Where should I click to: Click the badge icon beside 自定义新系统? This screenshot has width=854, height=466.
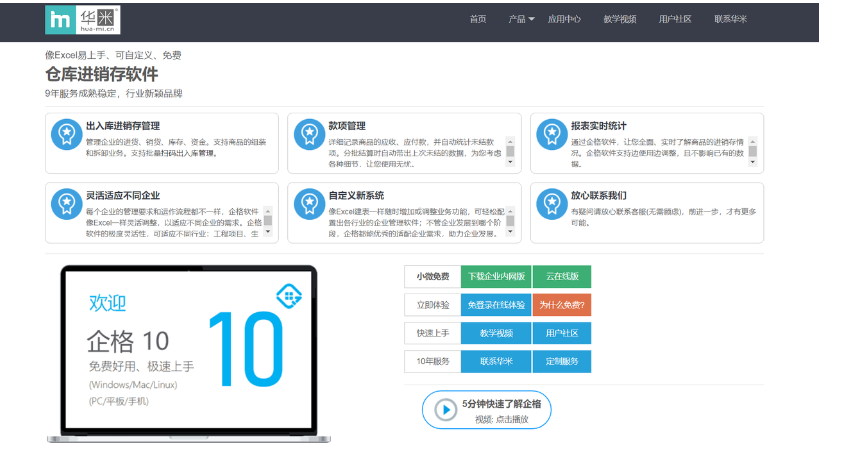(307, 203)
